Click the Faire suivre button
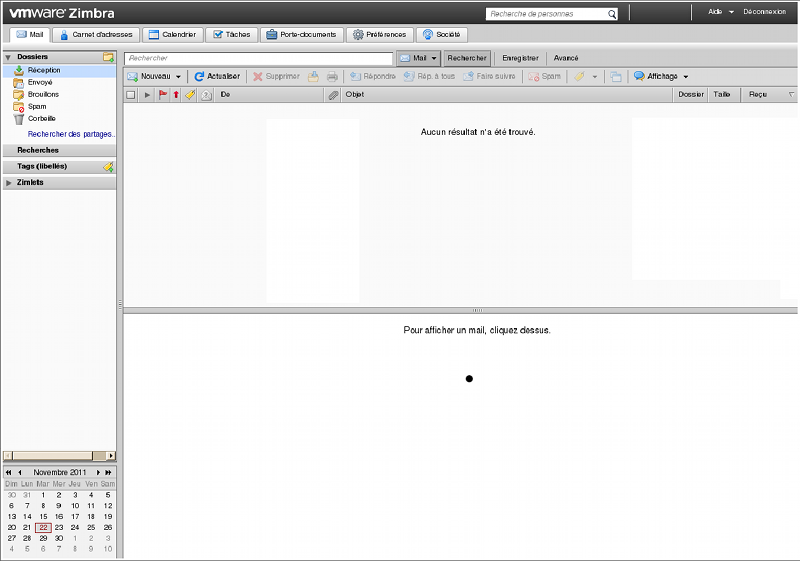800x561 pixels. (489, 76)
